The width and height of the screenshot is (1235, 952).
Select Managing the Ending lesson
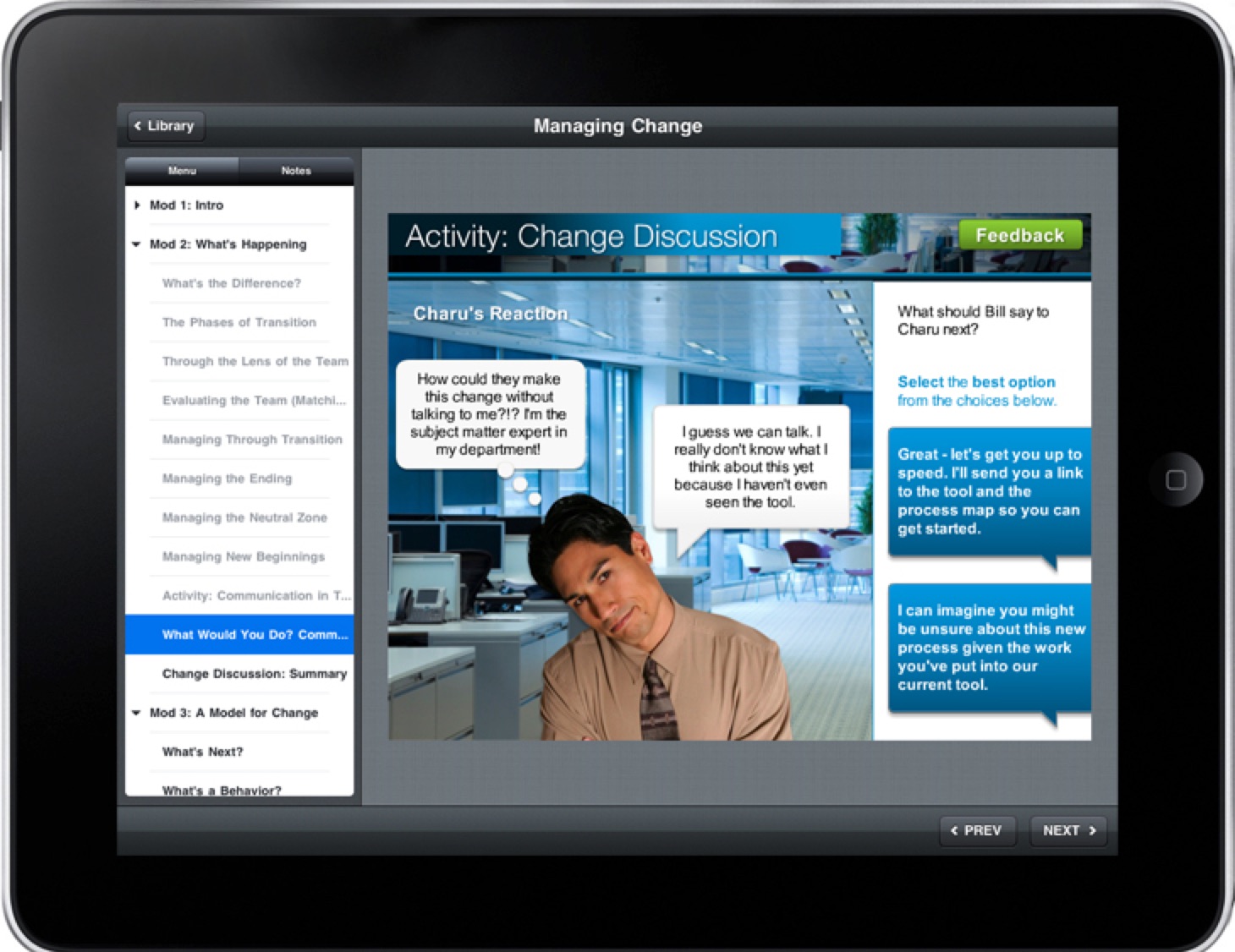239,479
